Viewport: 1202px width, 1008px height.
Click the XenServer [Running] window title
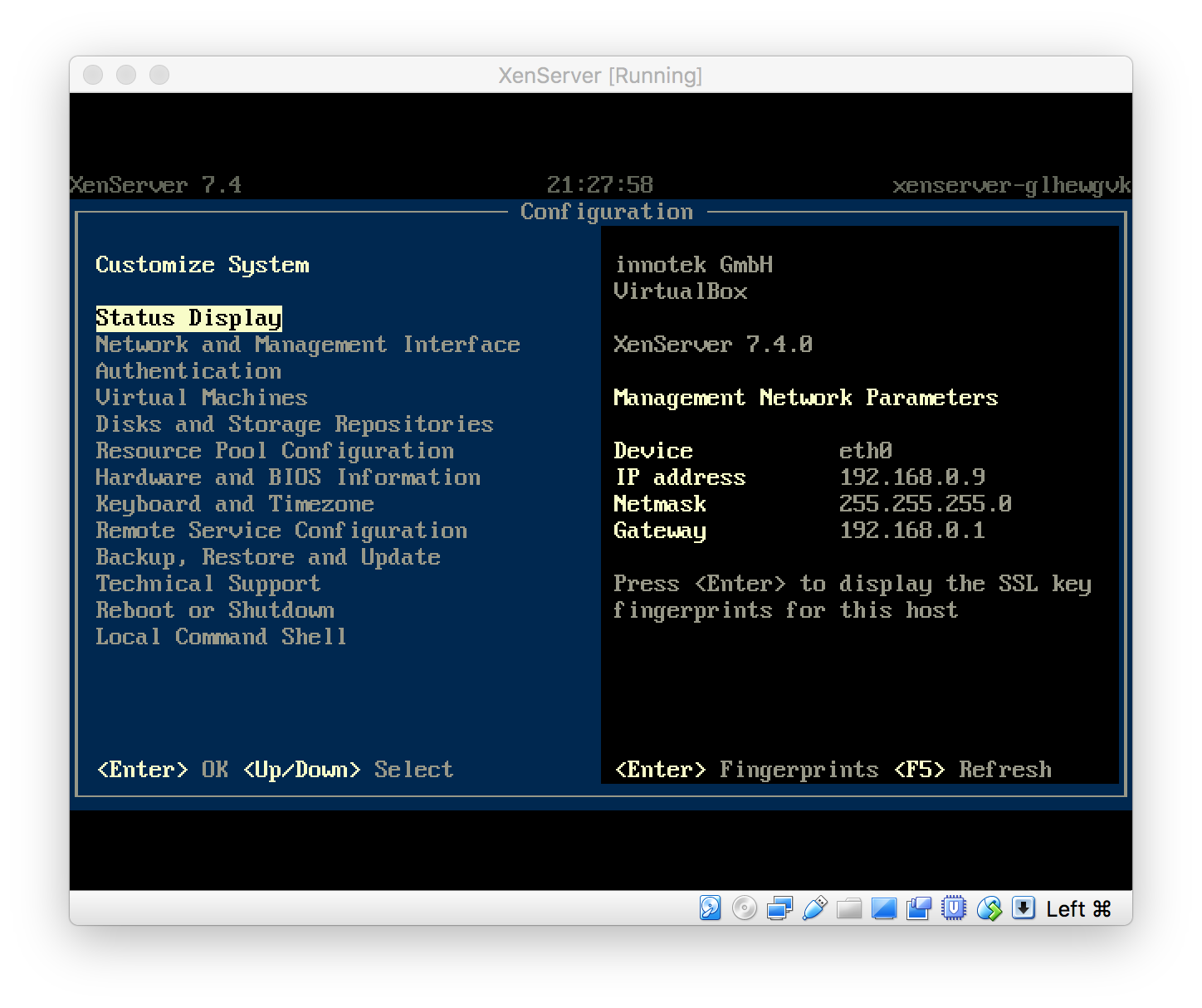pos(600,76)
